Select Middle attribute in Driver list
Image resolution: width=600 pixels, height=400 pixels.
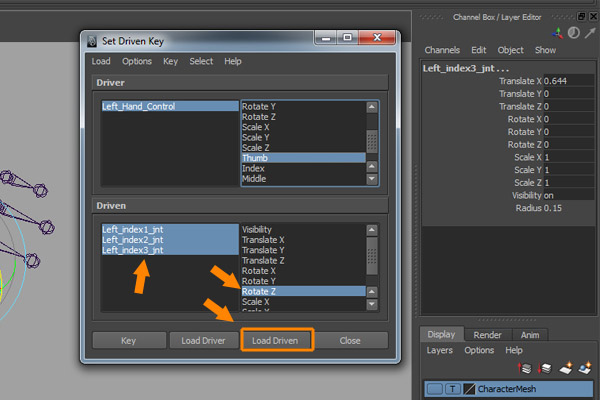point(303,178)
